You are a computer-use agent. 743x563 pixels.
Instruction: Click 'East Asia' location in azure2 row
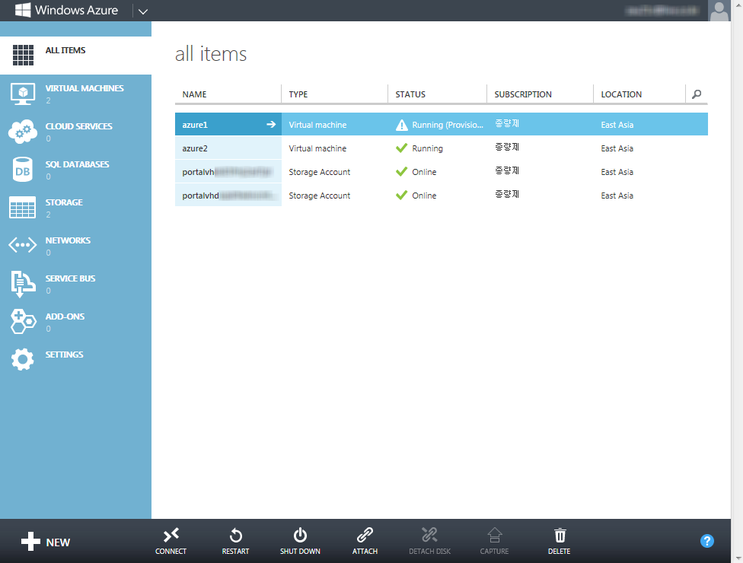[x=617, y=148]
